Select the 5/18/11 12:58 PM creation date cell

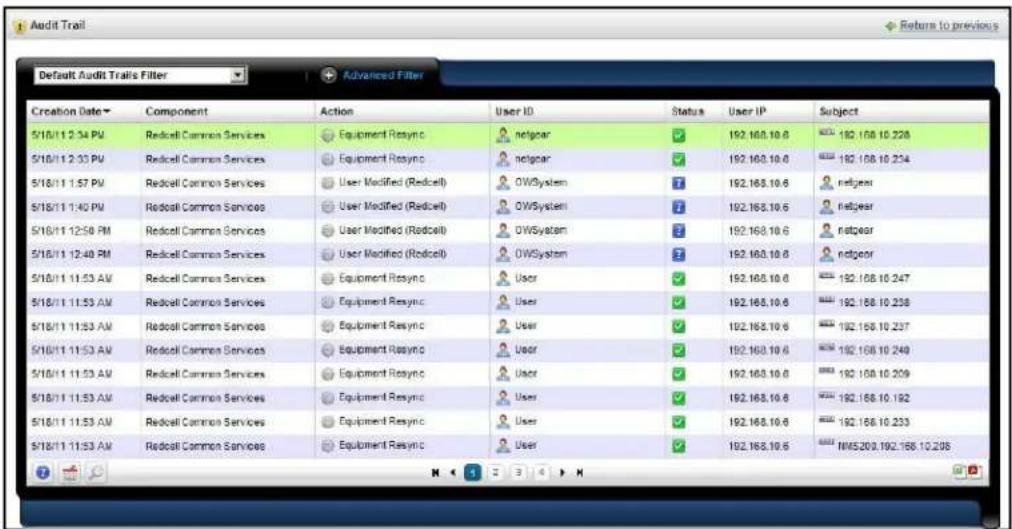[x=71, y=231]
